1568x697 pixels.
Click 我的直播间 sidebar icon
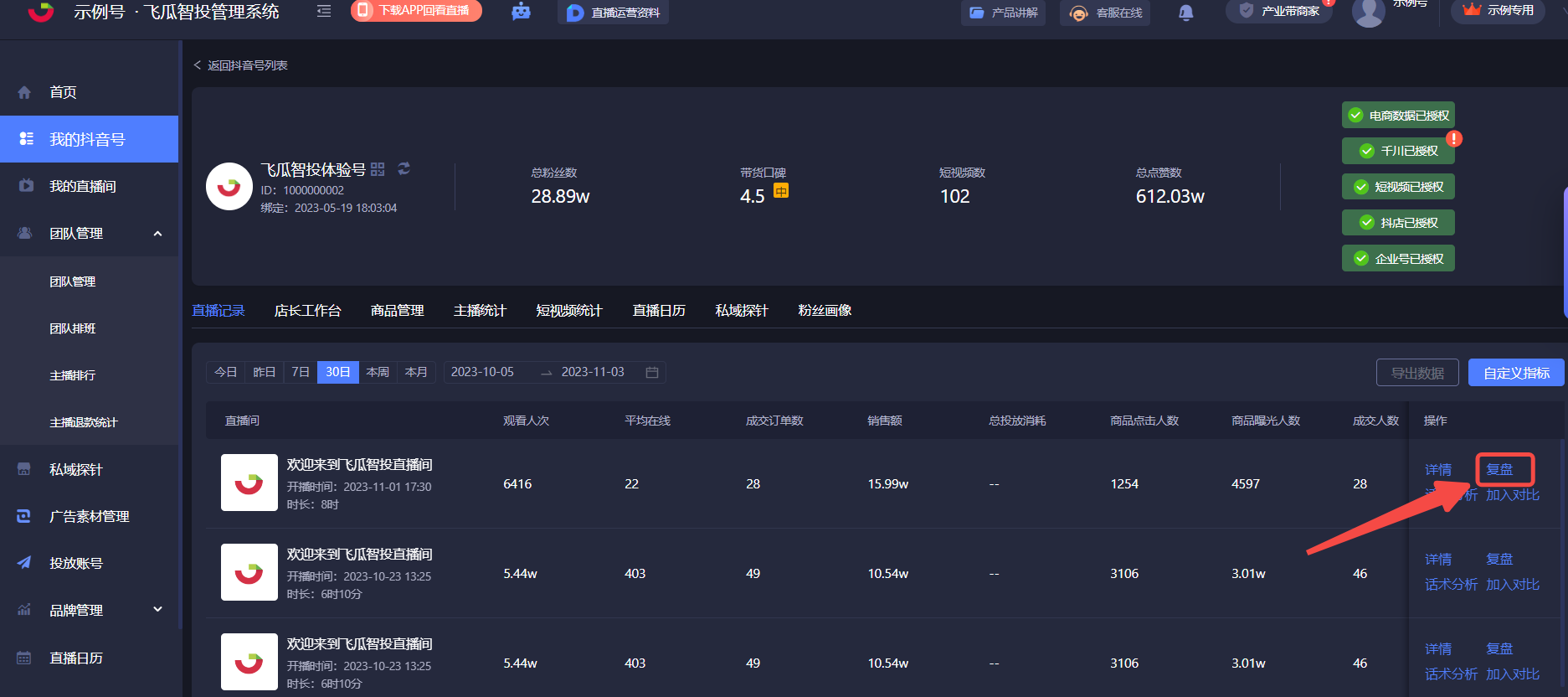tap(26, 186)
